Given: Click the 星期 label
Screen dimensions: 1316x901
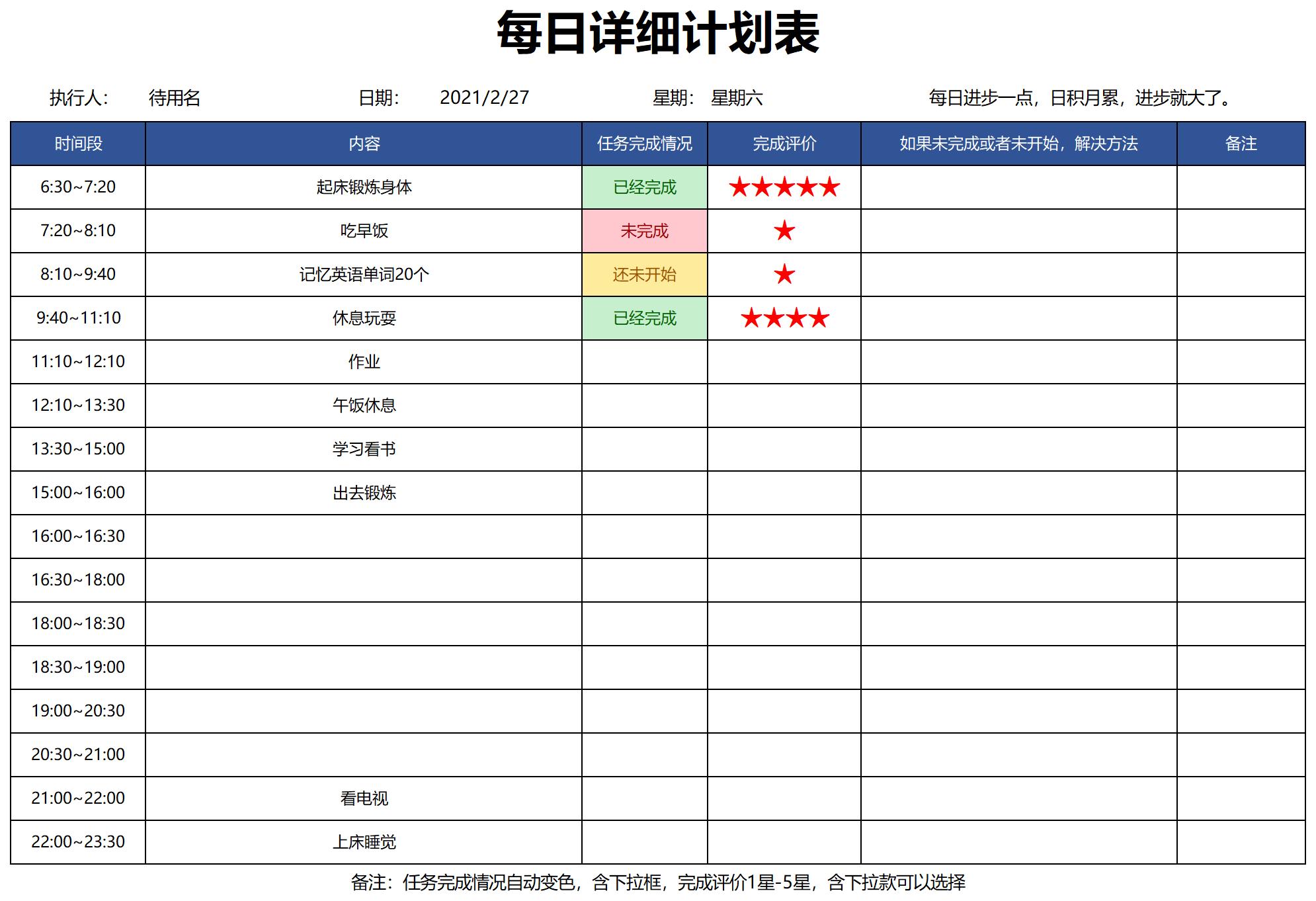Looking at the screenshot, I should (x=673, y=98).
